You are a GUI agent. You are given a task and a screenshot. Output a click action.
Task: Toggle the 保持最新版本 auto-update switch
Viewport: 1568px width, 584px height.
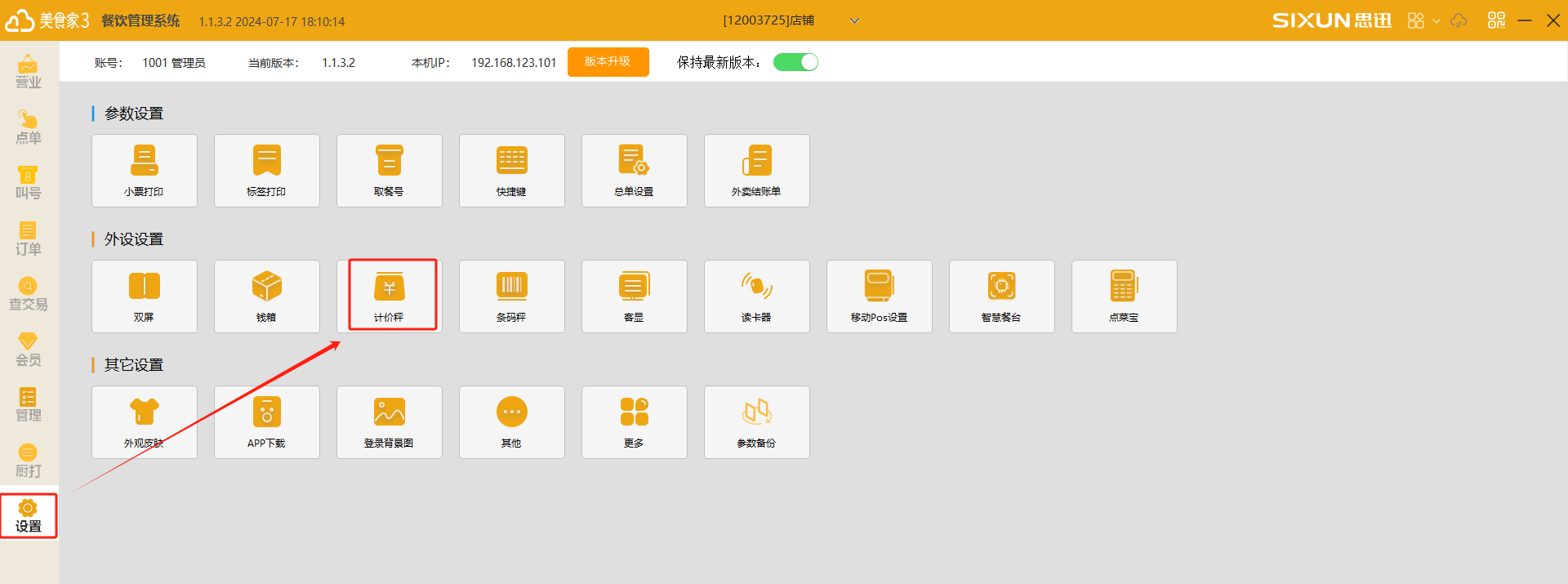pyautogui.click(x=795, y=62)
